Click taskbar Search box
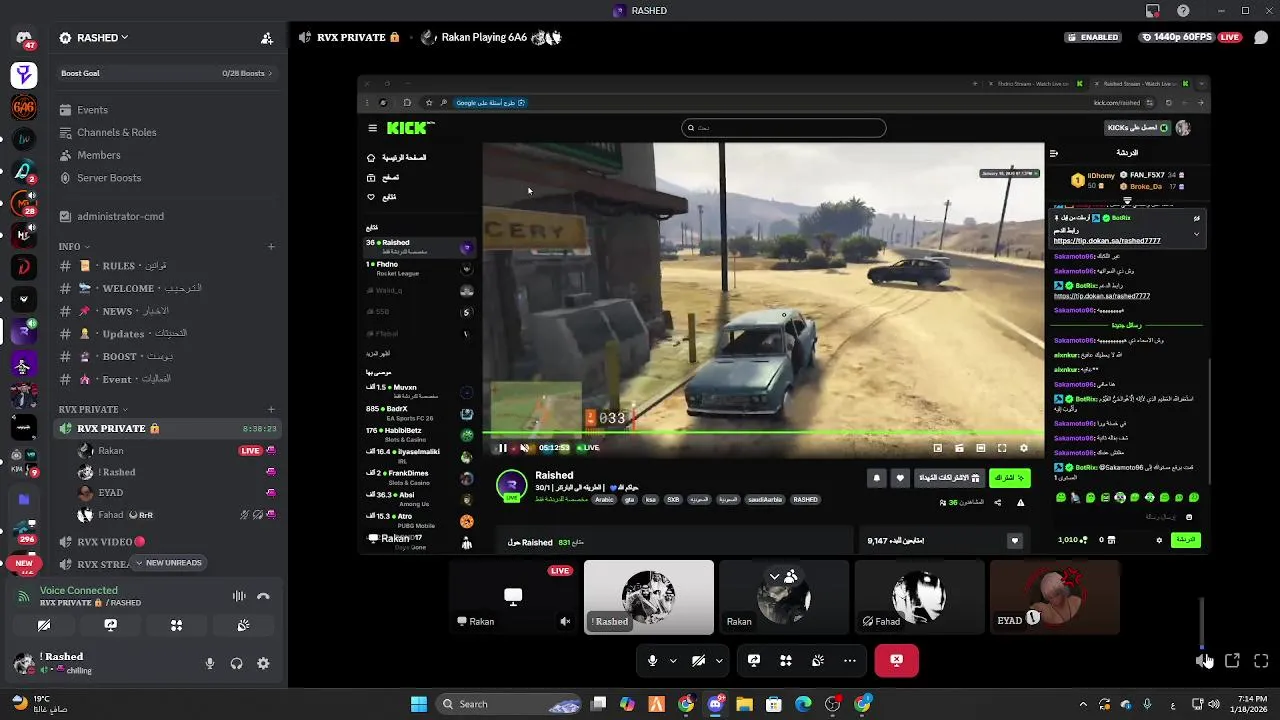1280x720 pixels. click(508, 704)
